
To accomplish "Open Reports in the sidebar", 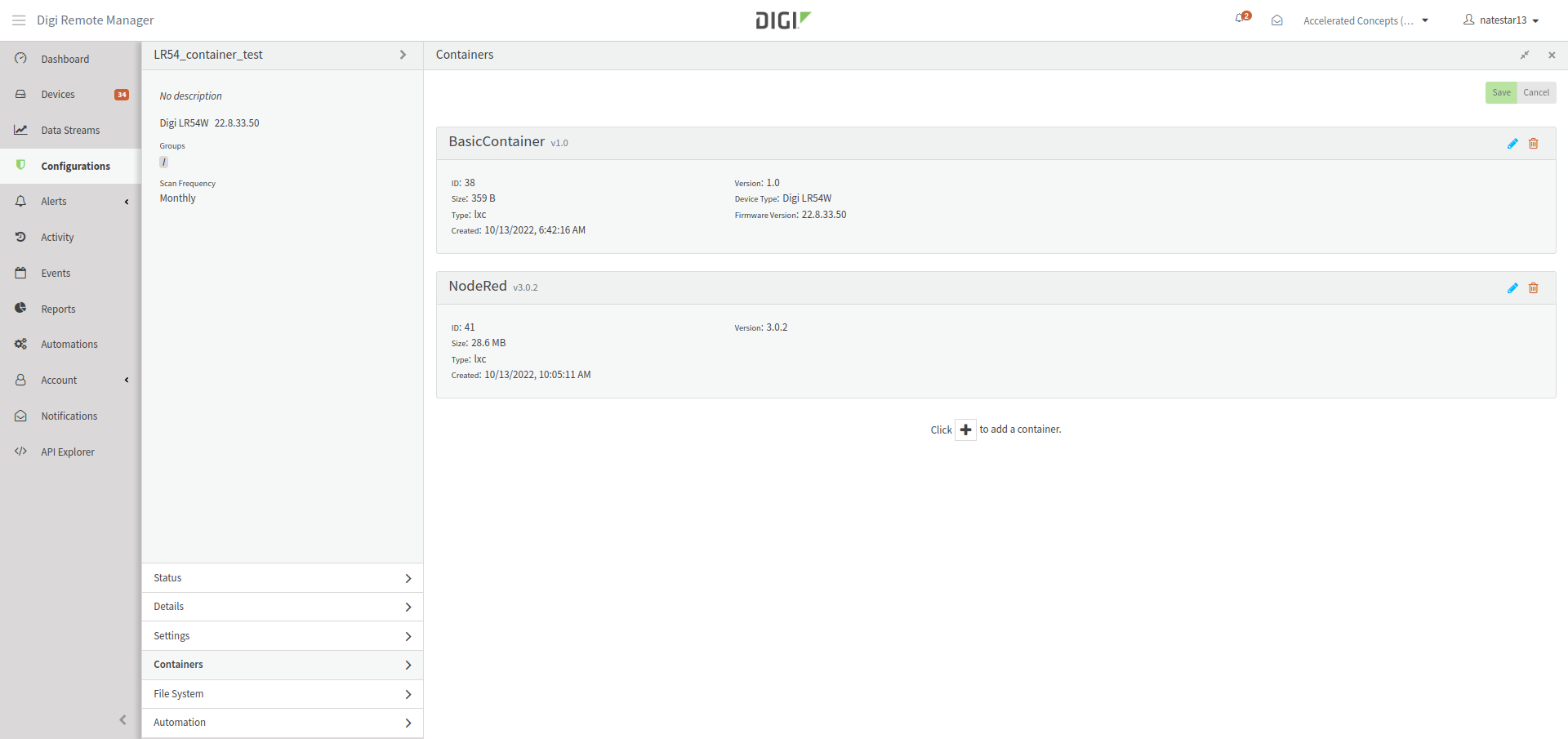I will (x=70, y=309).
